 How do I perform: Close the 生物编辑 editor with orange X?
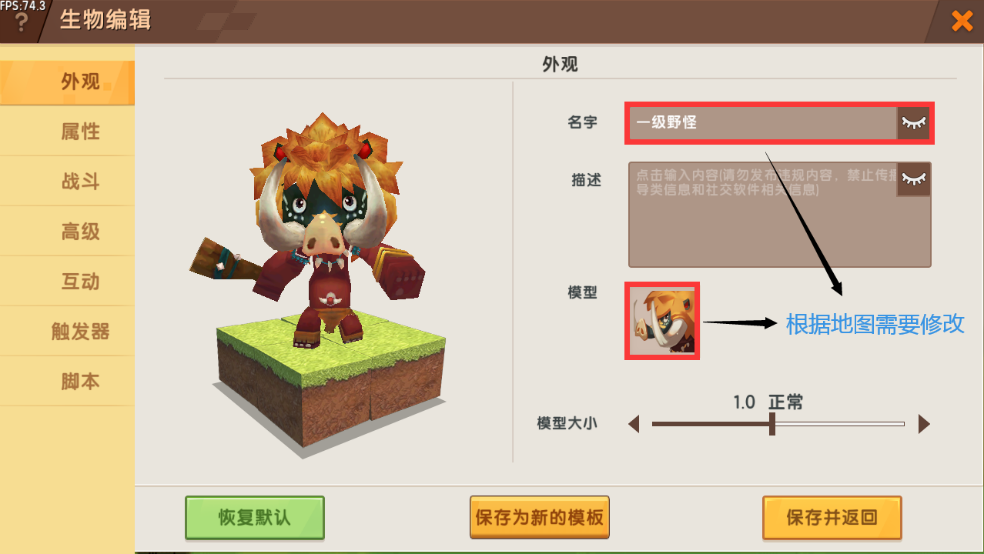pos(961,21)
